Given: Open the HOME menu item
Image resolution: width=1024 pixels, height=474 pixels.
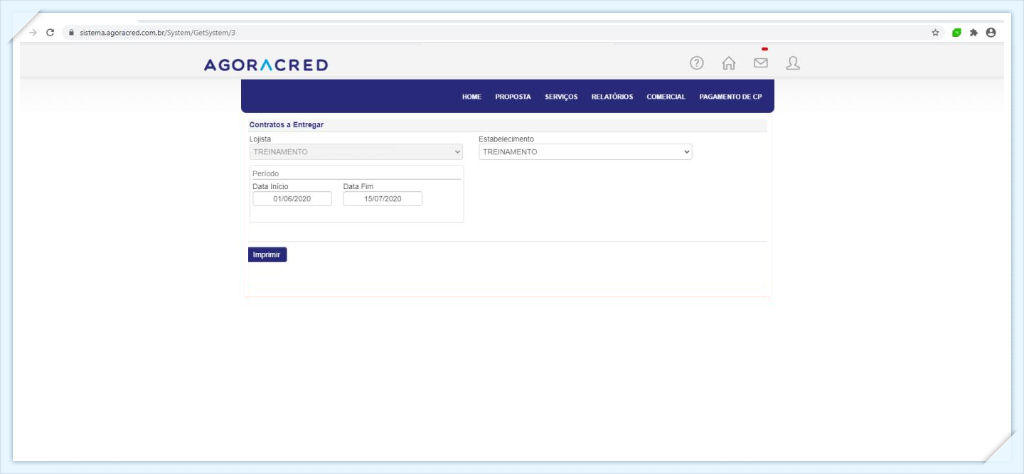Looking at the screenshot, I should 472,97.
